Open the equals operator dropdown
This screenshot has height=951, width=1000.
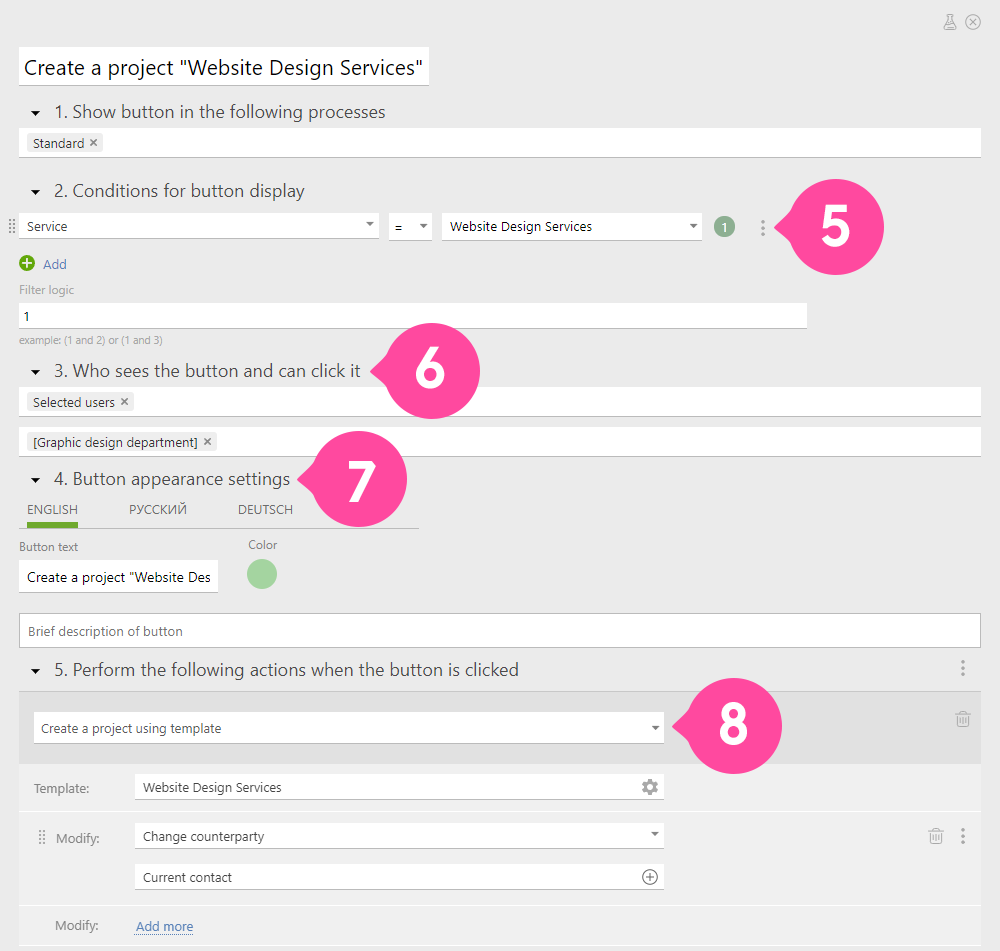pyautogui.click(x=410, y=226)
